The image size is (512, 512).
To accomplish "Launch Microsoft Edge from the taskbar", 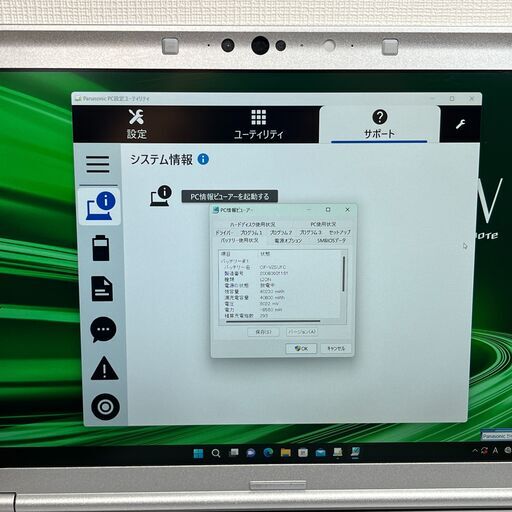I will tap(268, 452).
